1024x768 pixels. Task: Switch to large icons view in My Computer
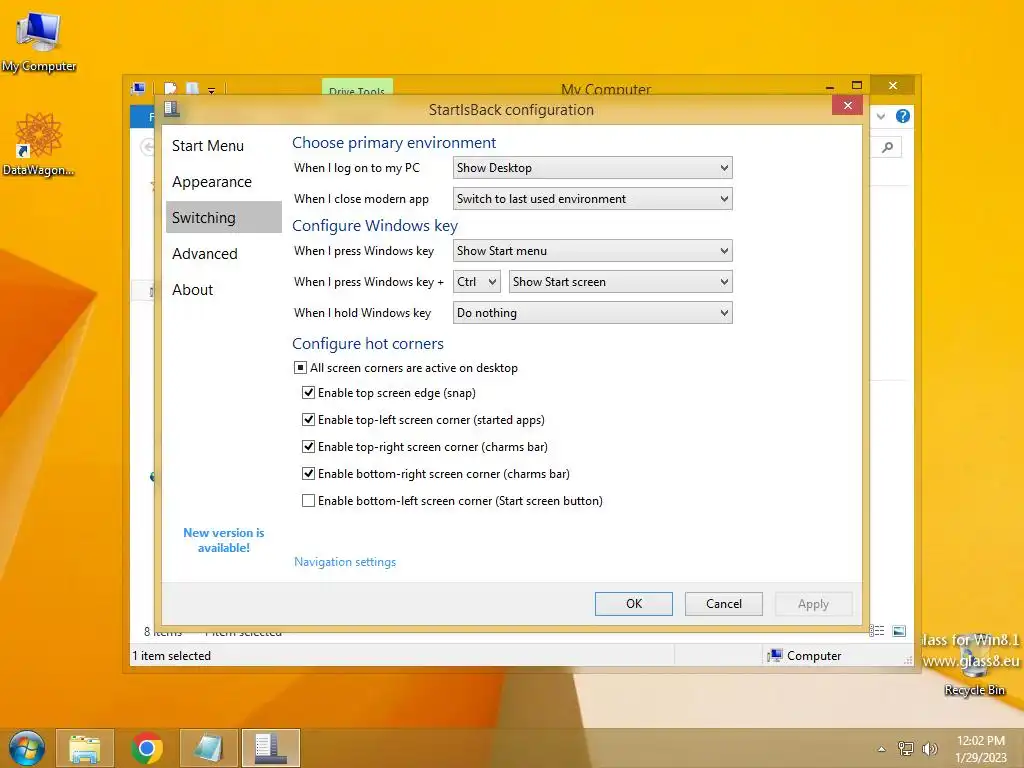point(899,631)
